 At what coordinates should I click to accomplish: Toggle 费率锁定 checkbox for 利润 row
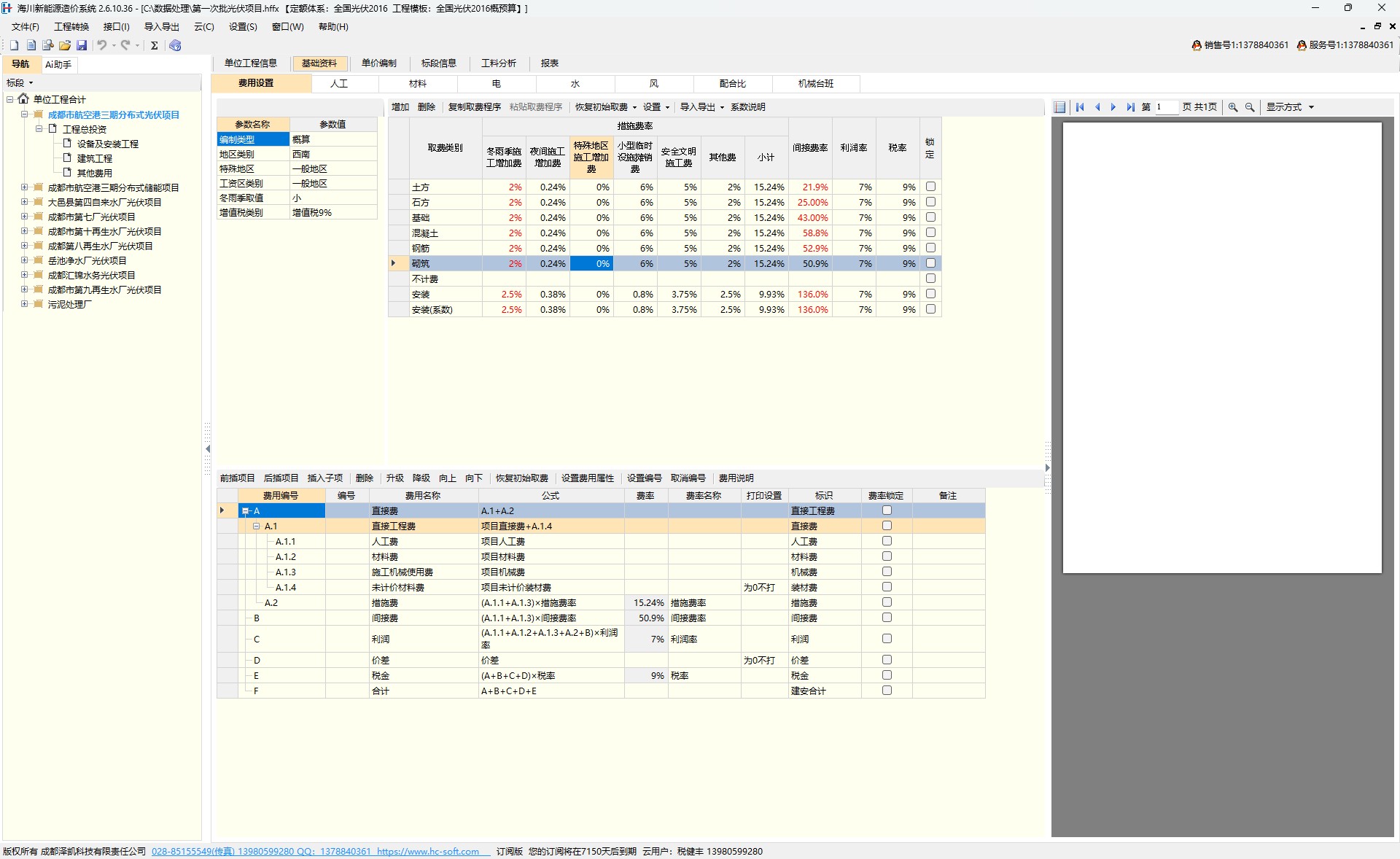coord(887,639)
